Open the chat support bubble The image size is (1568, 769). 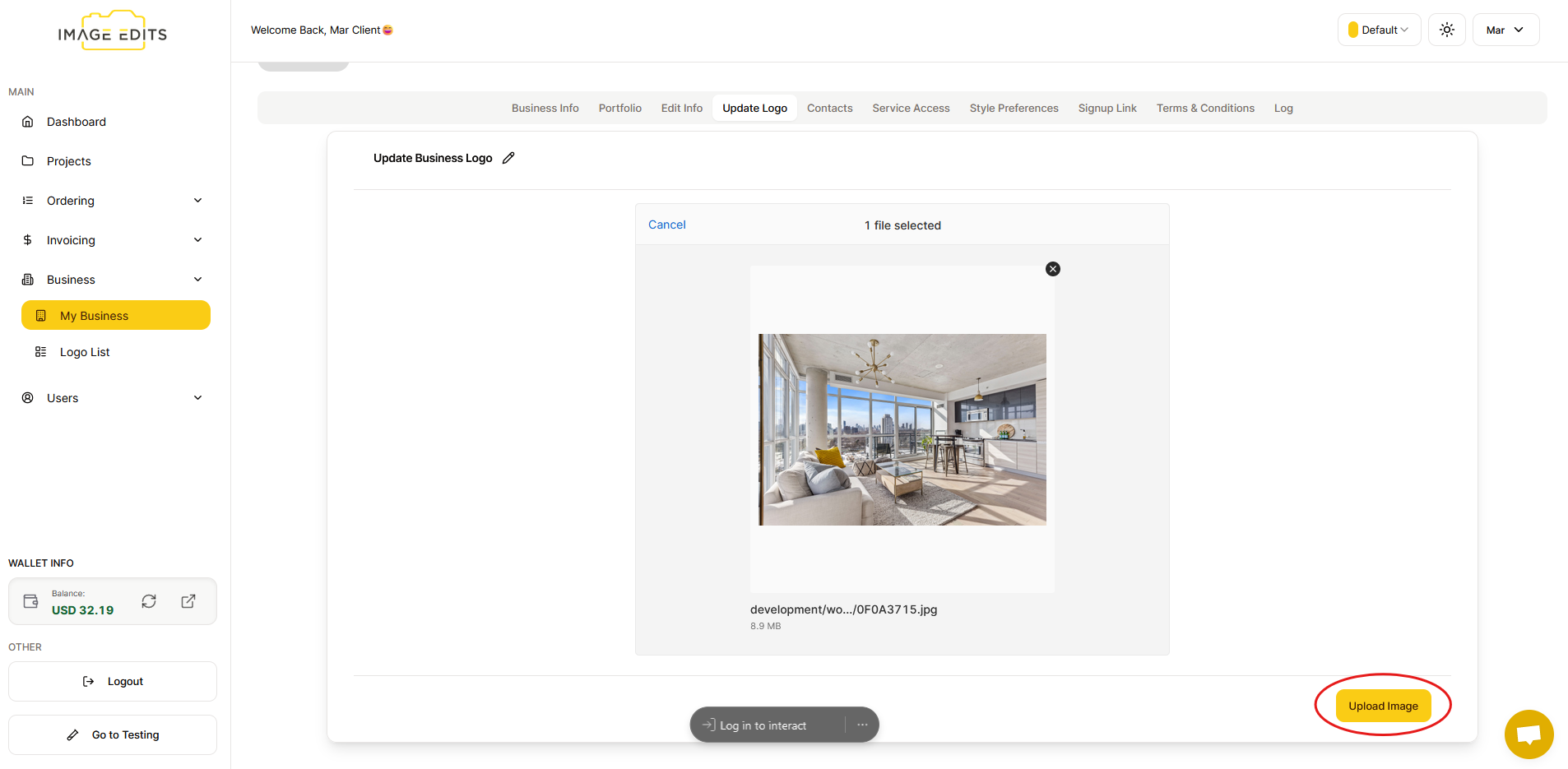(x=1529, y=734)
